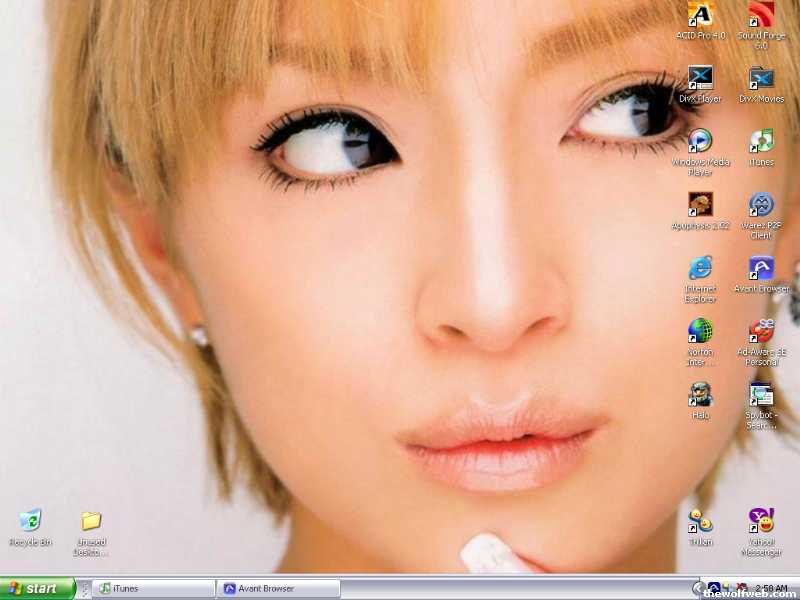Select the Norton Internet Security icon

tap(700, 331)
